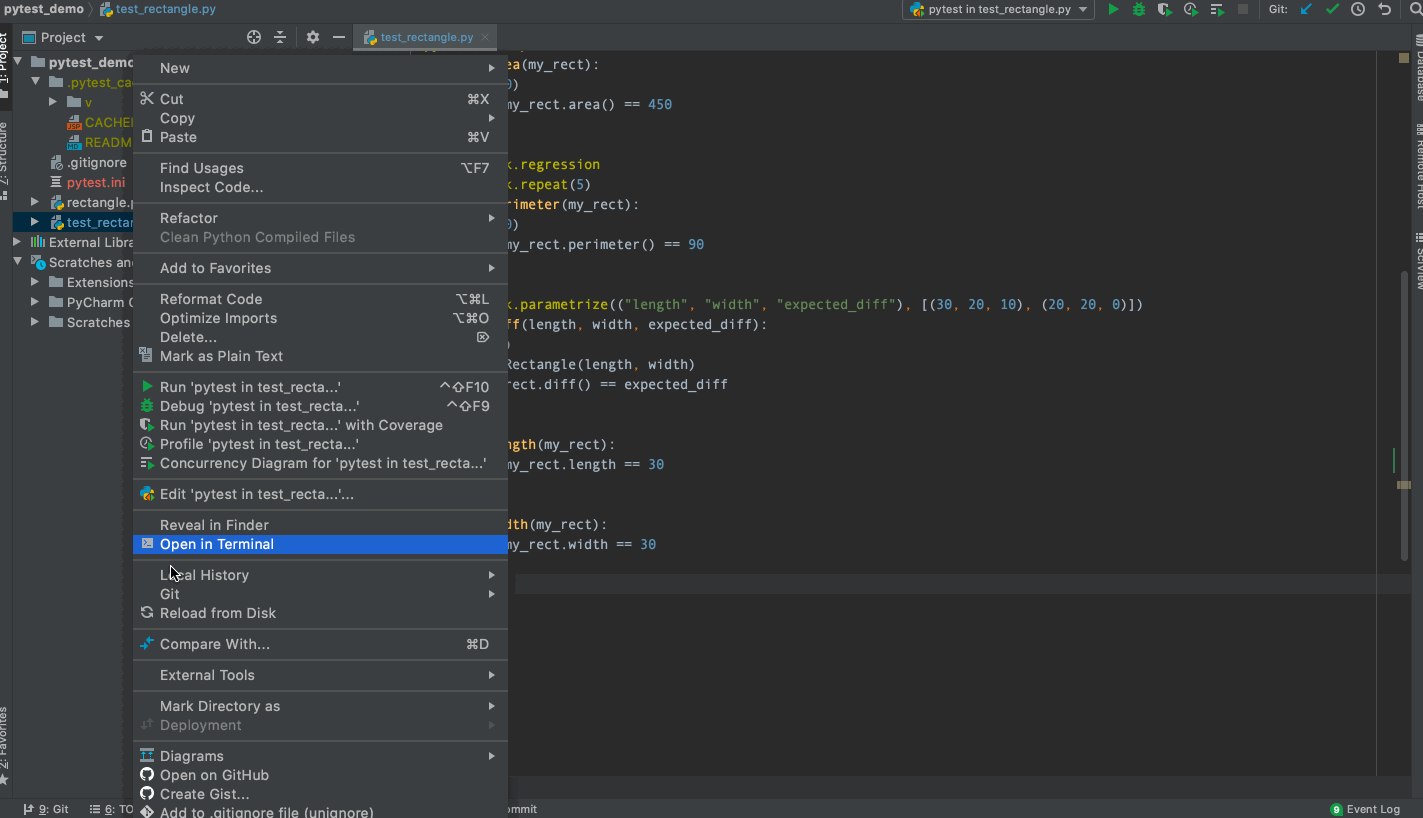
Task: Choose Edit 'pytest in test_recta...'... entry
Action: tap(320, 494)
